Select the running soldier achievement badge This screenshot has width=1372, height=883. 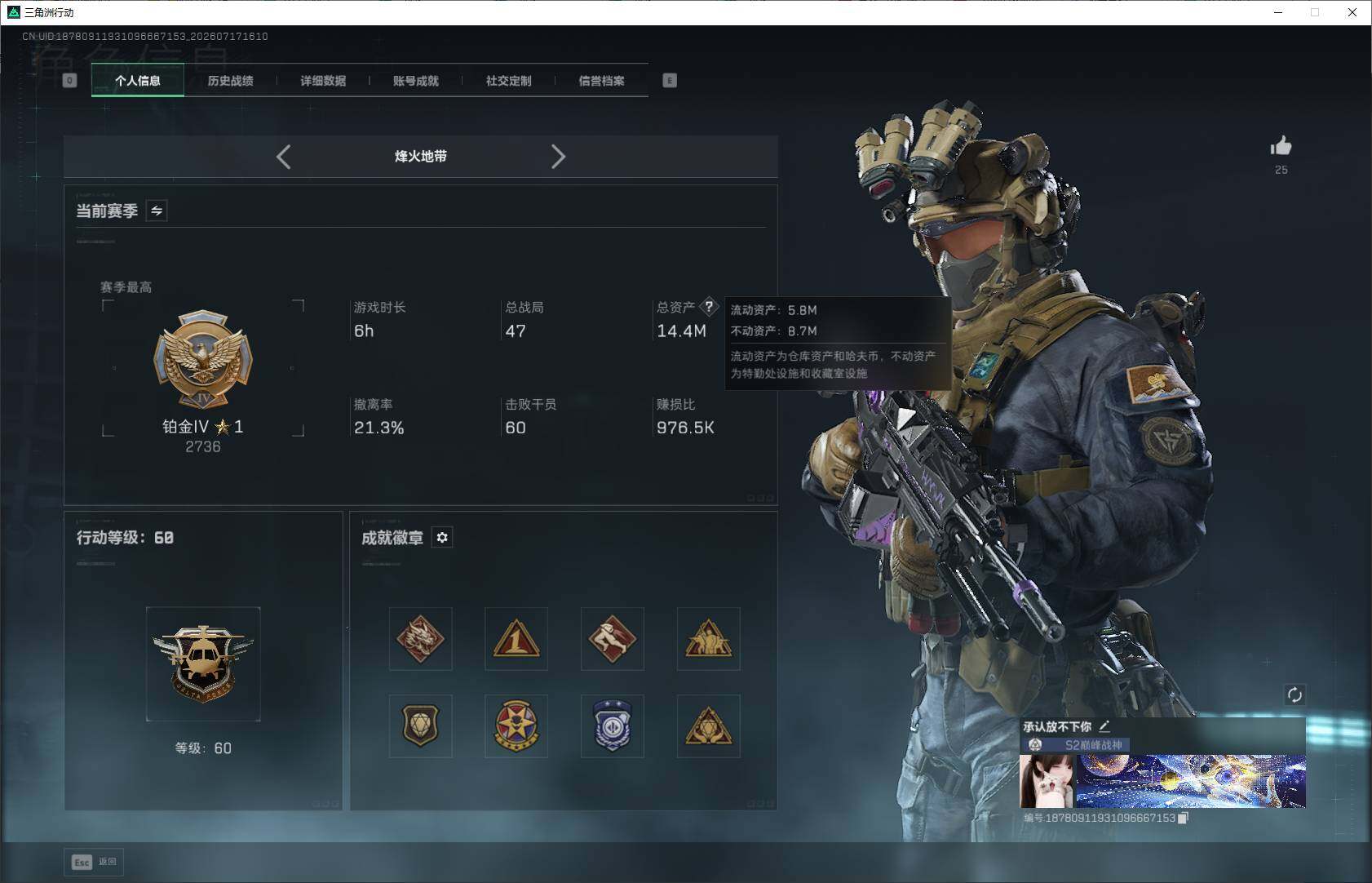pyautogui.click(x=613, y=639)
